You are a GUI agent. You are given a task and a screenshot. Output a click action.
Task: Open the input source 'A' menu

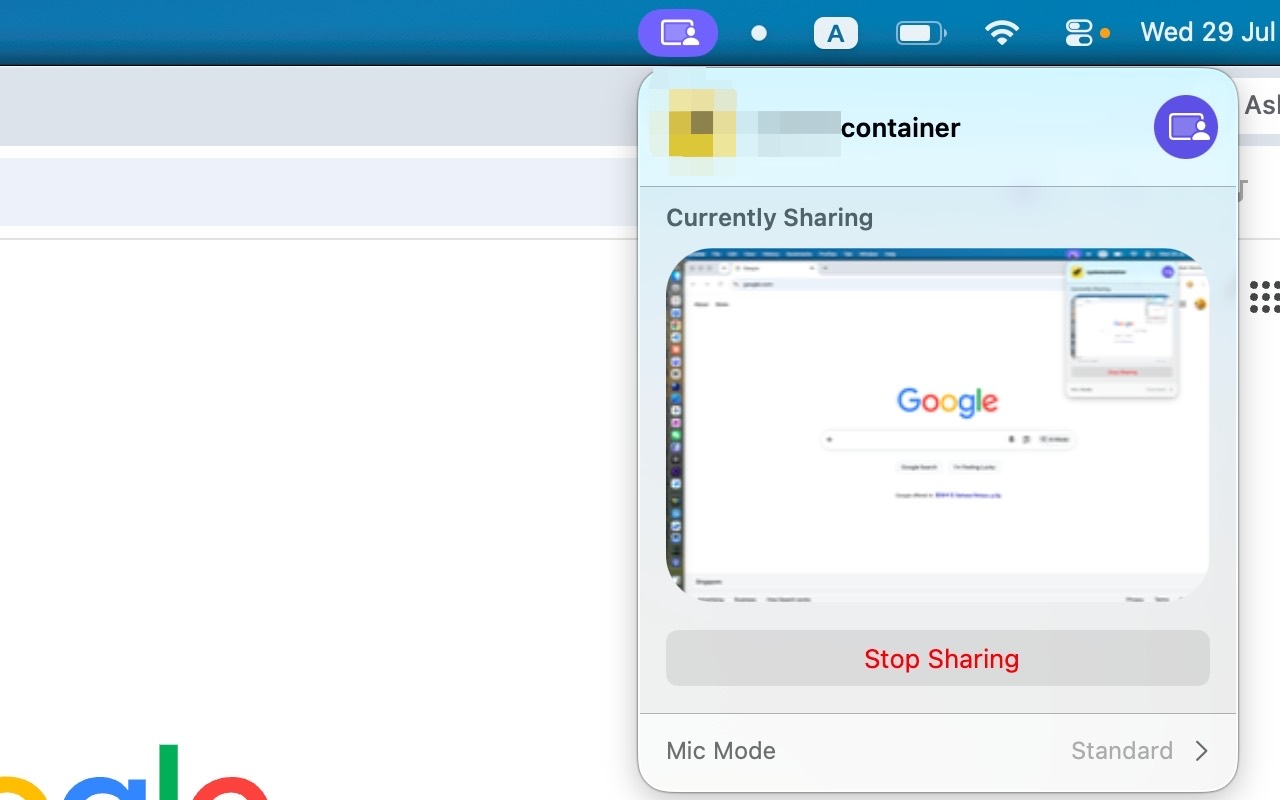pyautogui.click(x=836, y=34)
